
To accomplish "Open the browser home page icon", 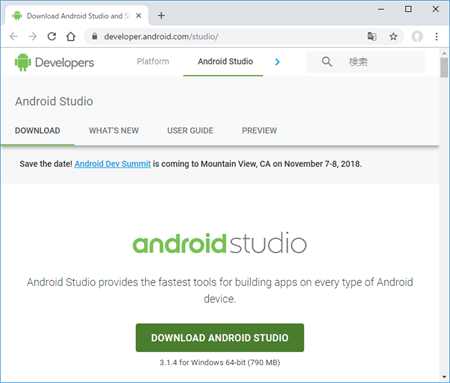I will (x=71, y=36).
